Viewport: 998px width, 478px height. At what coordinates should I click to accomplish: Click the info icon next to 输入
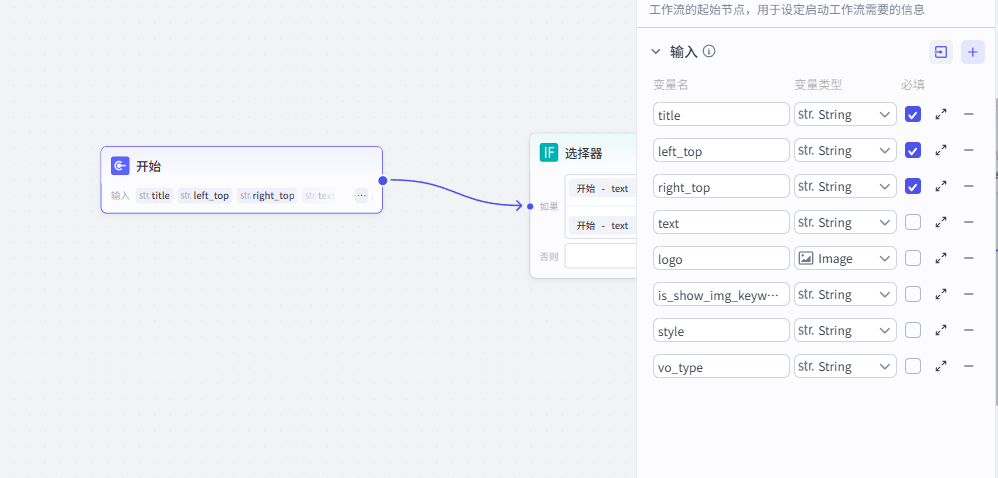click(709, 52)
